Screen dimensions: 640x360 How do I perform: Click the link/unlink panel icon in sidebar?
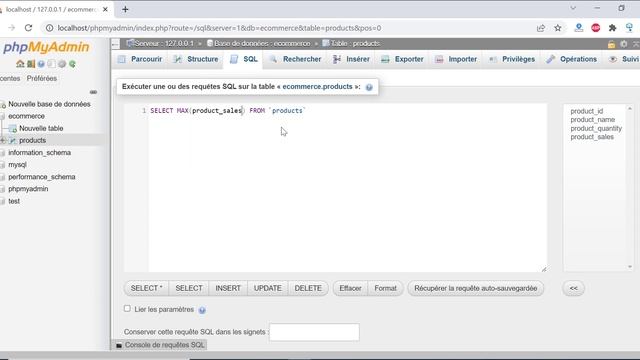(93, 92)
